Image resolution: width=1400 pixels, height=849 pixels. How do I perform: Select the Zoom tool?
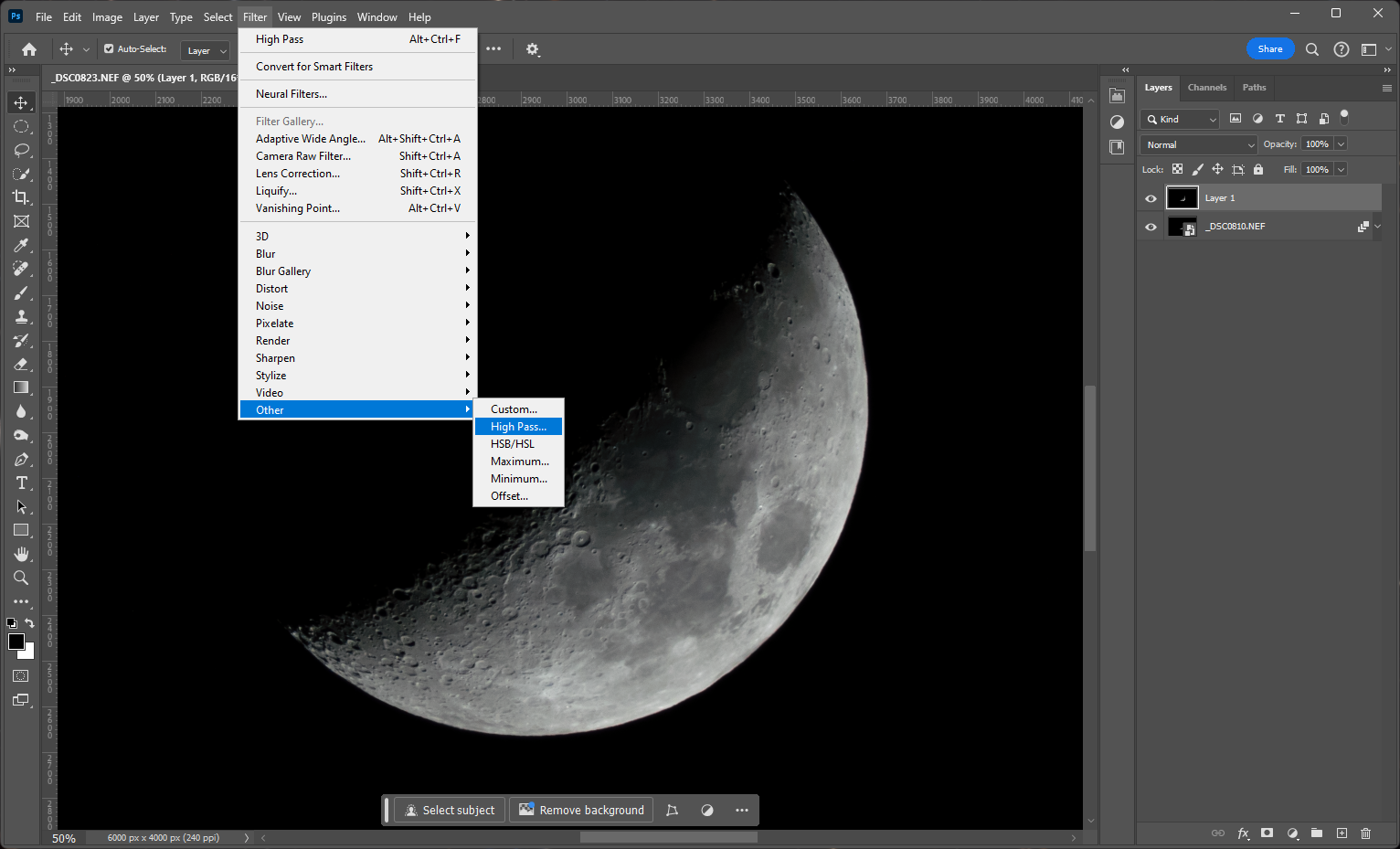pyautogui.click(x=21, y=578)
